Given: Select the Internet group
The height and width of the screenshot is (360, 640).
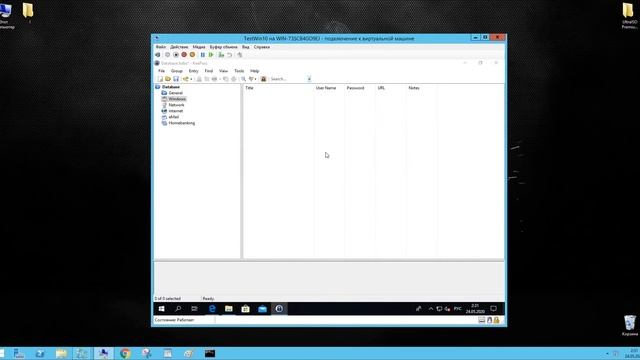Looking at the screenshot, I should click(176, 111).
